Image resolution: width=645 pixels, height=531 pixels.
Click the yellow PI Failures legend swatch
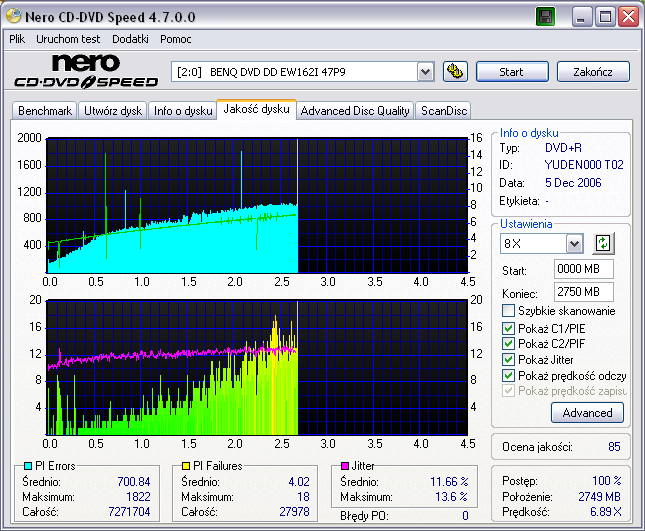186,466
